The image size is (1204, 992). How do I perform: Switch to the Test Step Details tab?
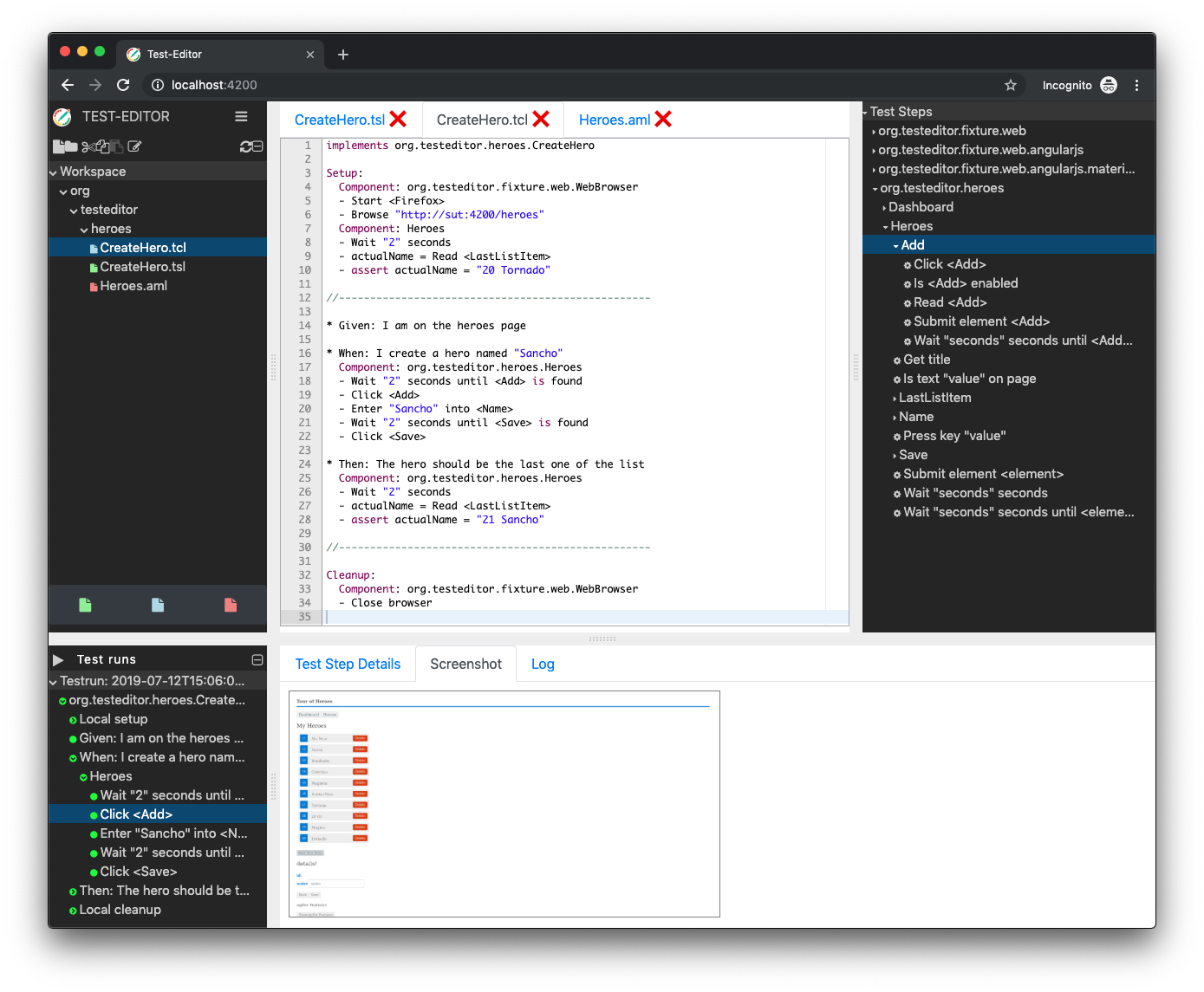[348, 664]
